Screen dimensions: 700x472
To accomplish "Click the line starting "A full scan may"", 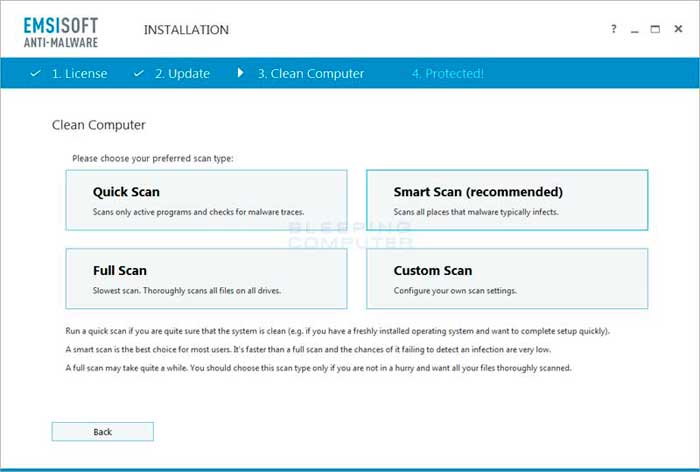I will click(x=318, y=368).
